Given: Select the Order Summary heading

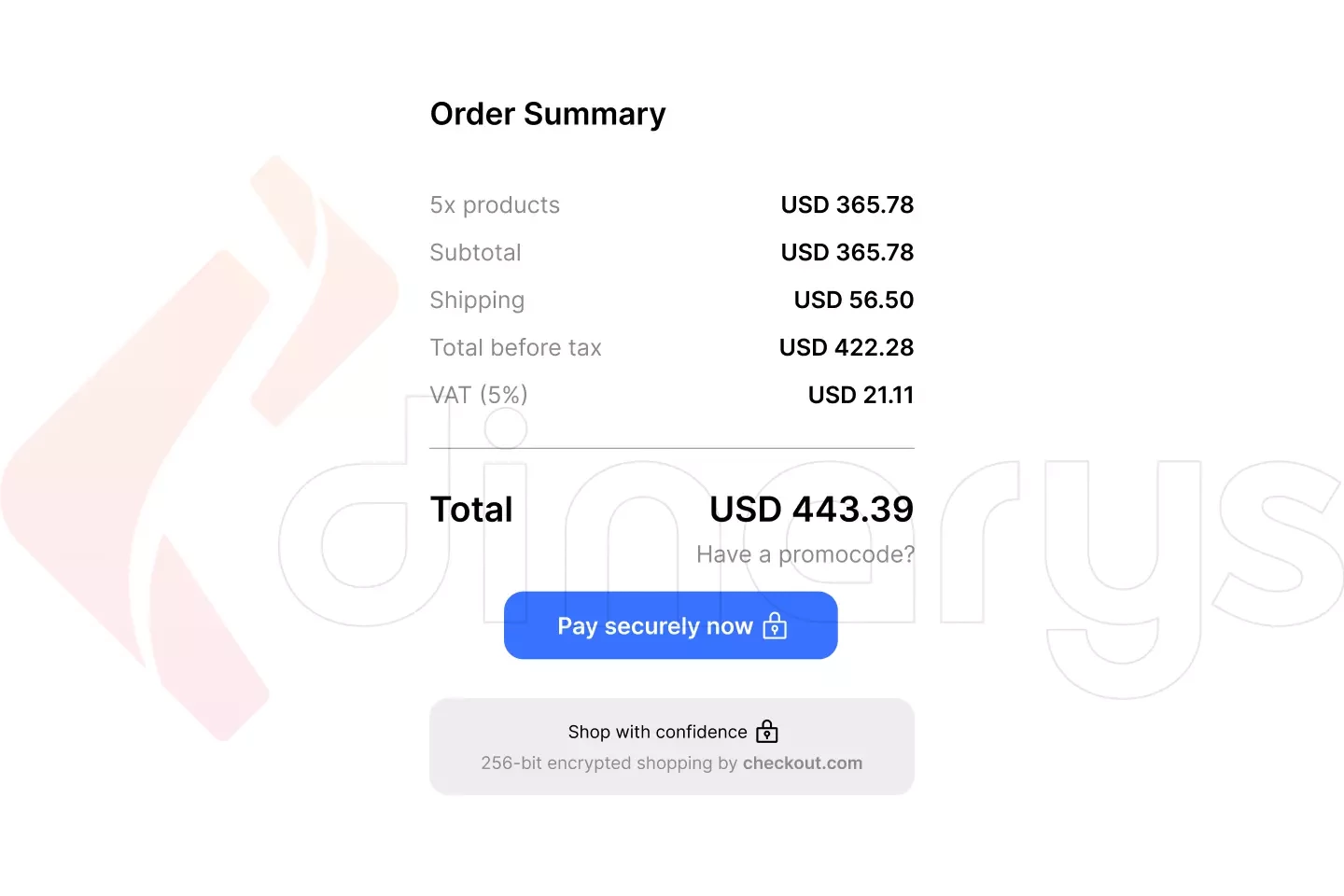Looking at the screenshot, I should [548, 114].
